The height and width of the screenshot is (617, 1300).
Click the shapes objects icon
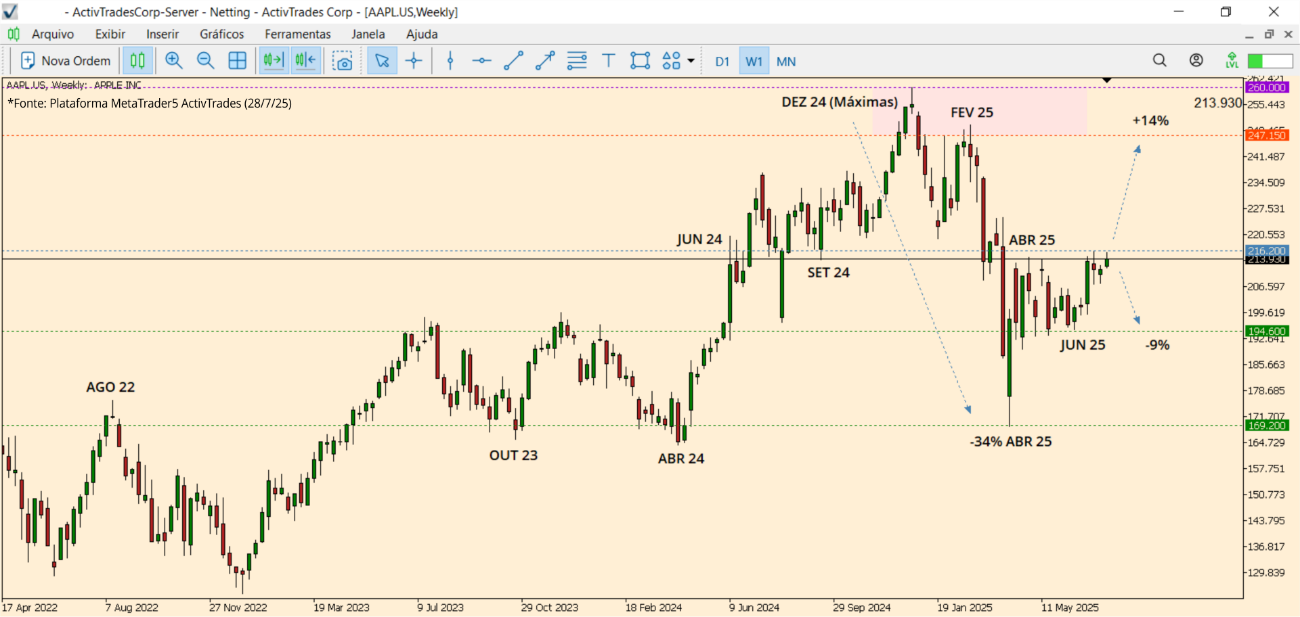(671, 60)
